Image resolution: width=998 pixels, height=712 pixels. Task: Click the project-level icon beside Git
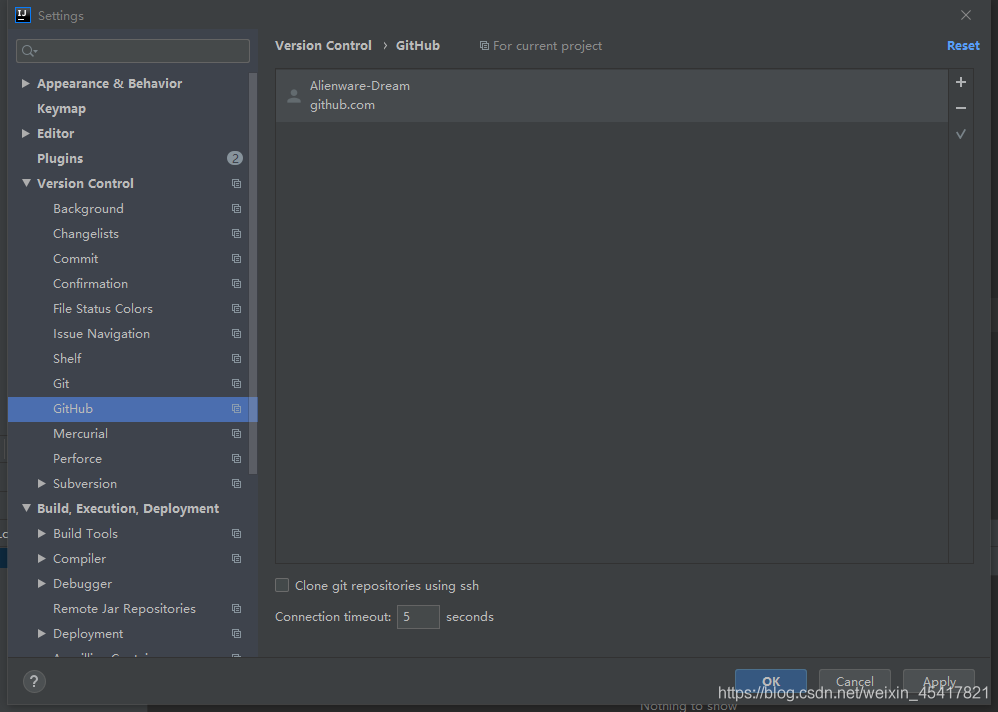point(236,384)
